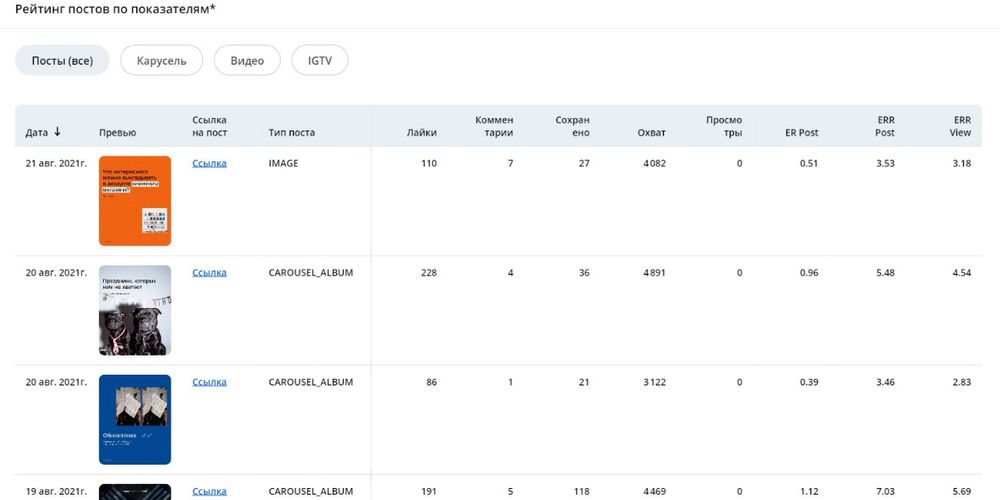Image resolution: width=1000 pixels, height=500 pixels.
Task: Click the "Ссылка на пост" column header
Action: [x=210, y=126]
